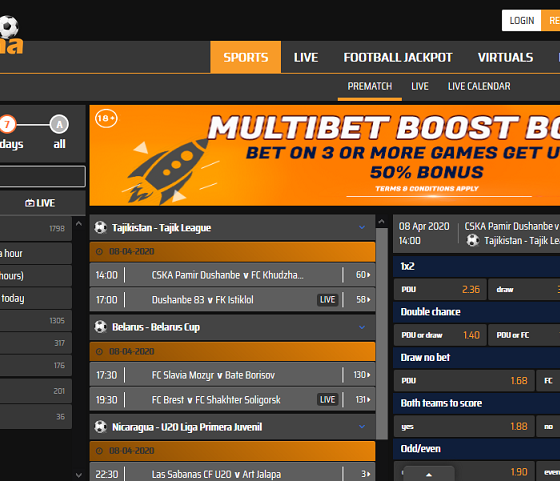Open the LIVE filter with TV icon in sidebar
The image size is (560, 481).
coord(40,203)
